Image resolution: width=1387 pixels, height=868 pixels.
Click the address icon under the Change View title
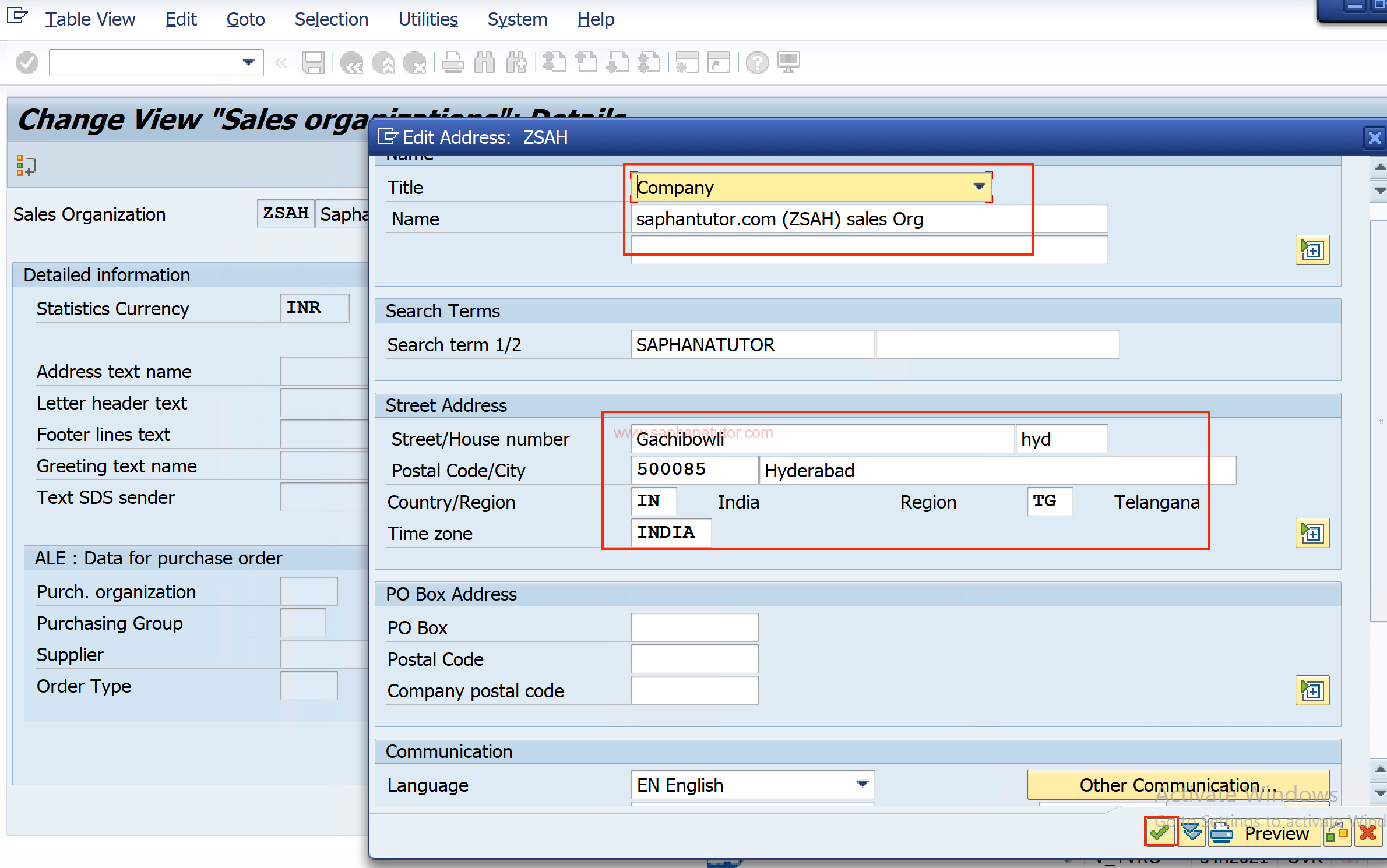25,166
